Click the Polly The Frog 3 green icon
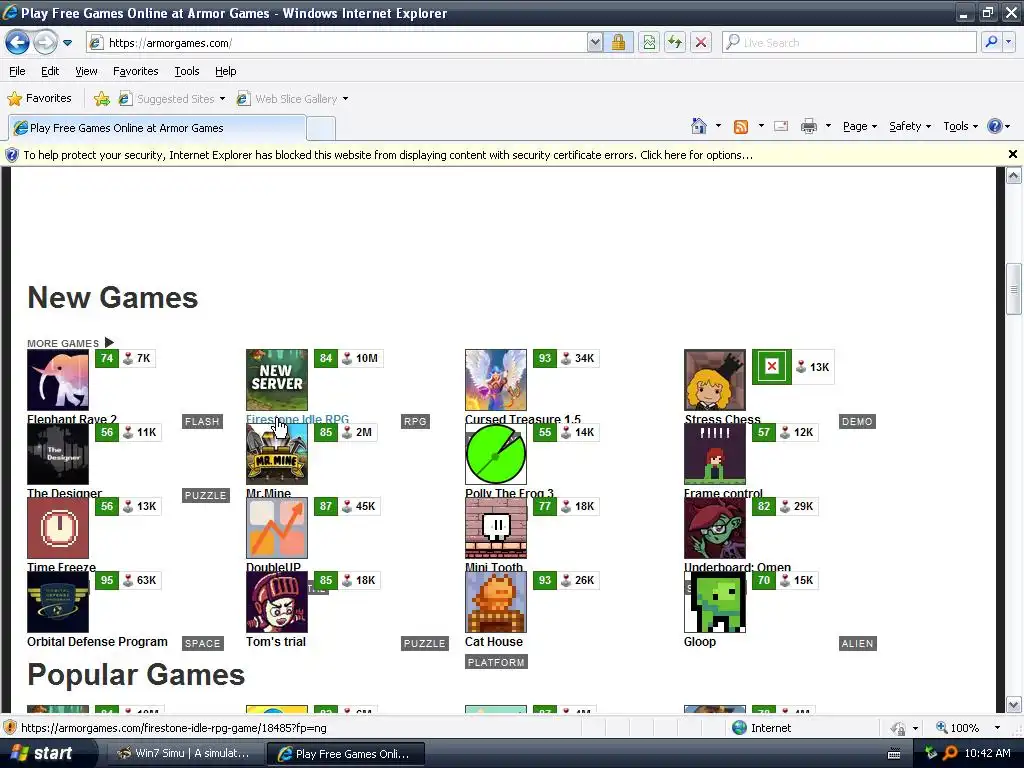The image size is (1024, 768). [496, 454]
